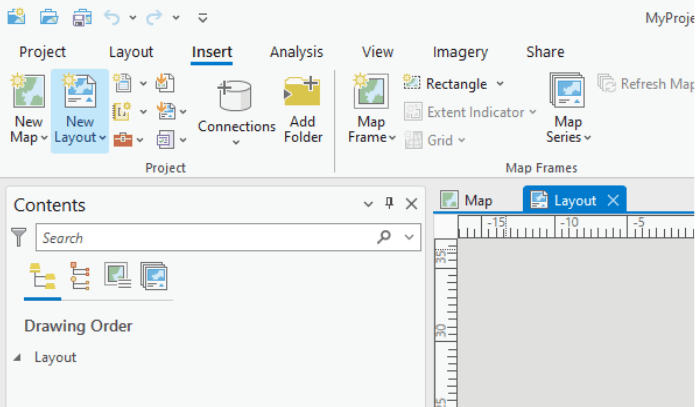Click the Add Folder icon
The width and height of the screenshot is (699, 407).
tap(302, 93)
